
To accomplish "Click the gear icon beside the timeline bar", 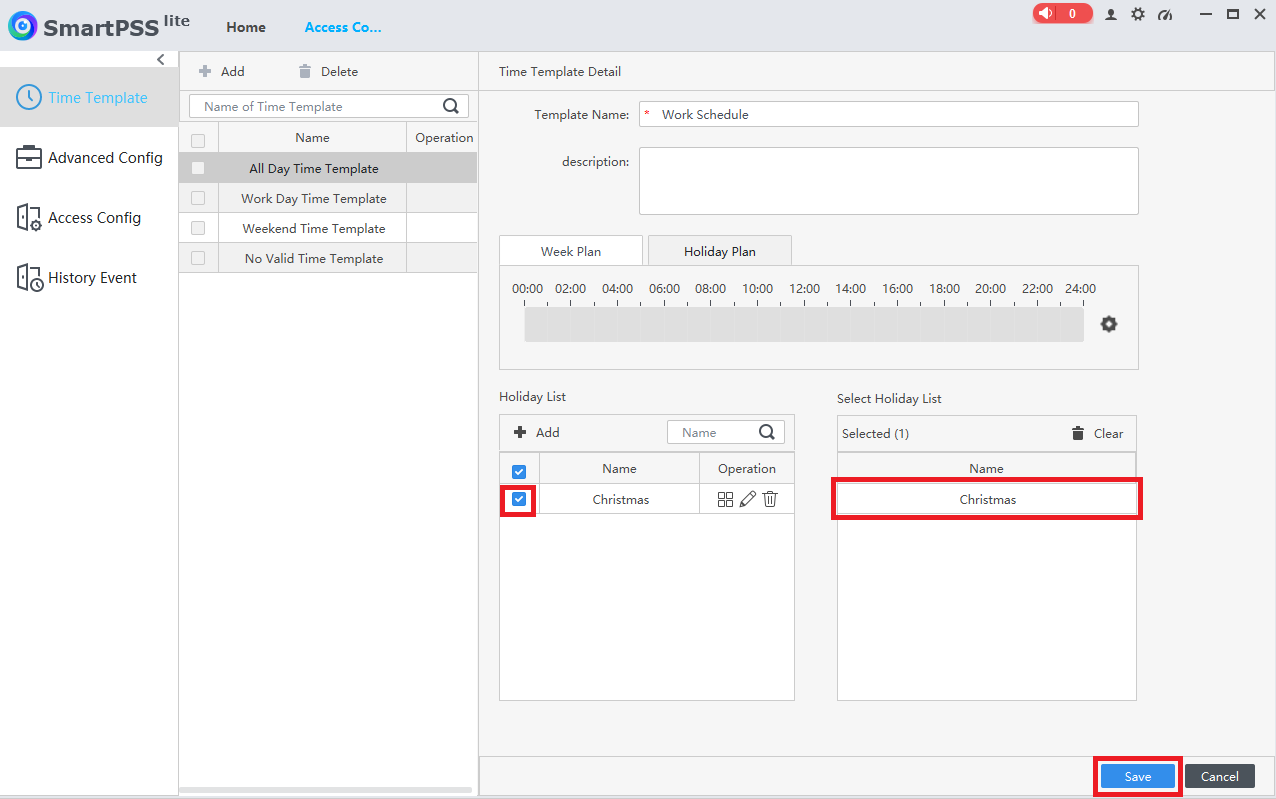I will point(1108,324).
